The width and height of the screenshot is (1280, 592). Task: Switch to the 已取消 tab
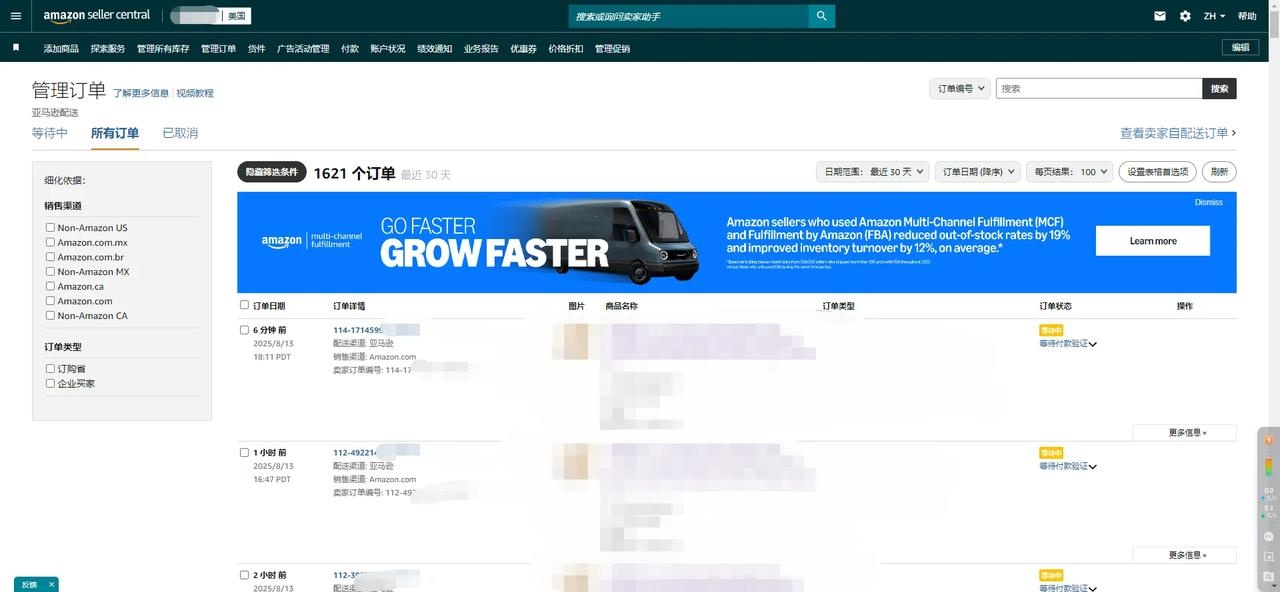(x=180, y=133)
